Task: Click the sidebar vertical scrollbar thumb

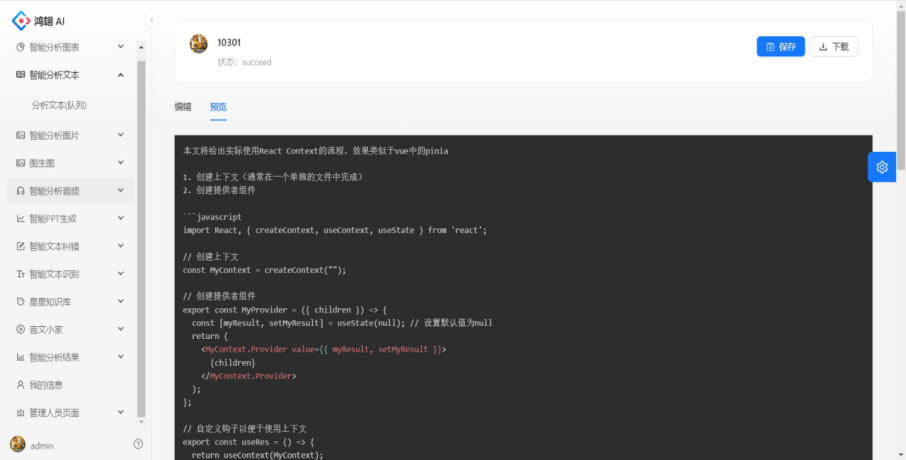Action: (141, 238)
